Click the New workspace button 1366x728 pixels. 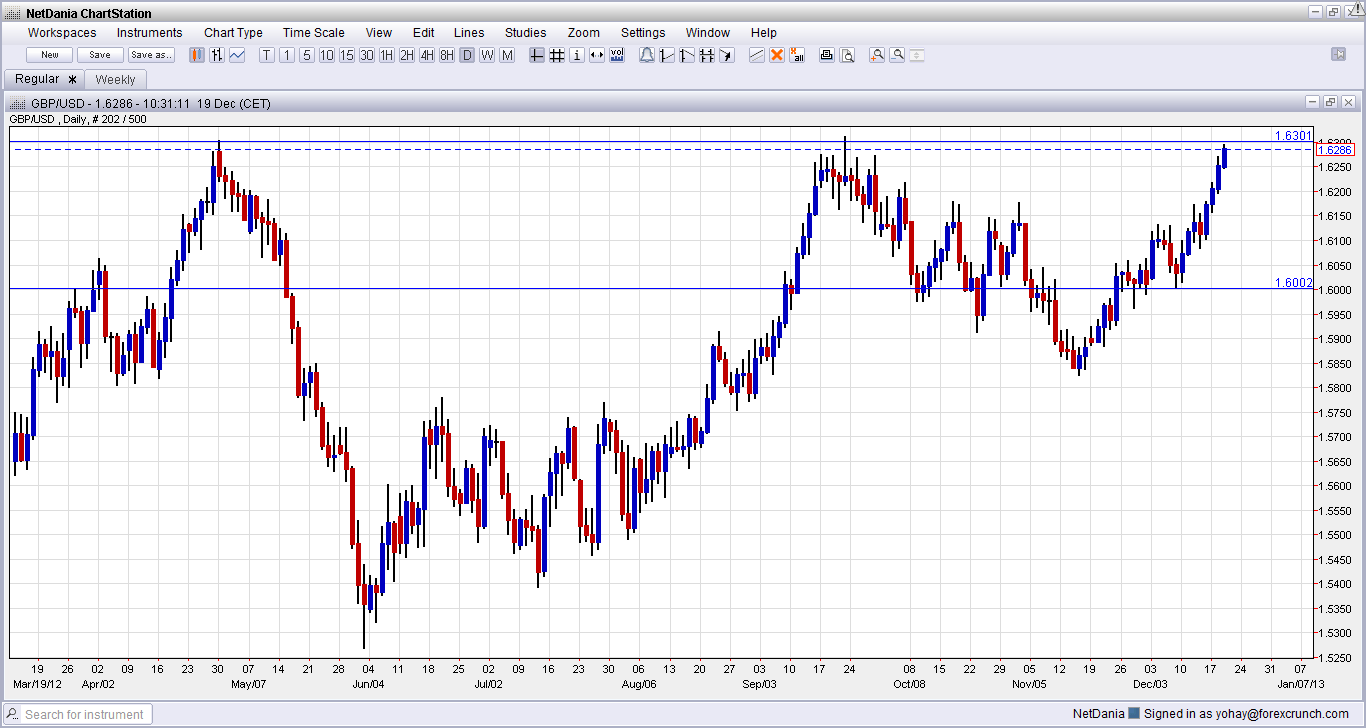point(50,55)
